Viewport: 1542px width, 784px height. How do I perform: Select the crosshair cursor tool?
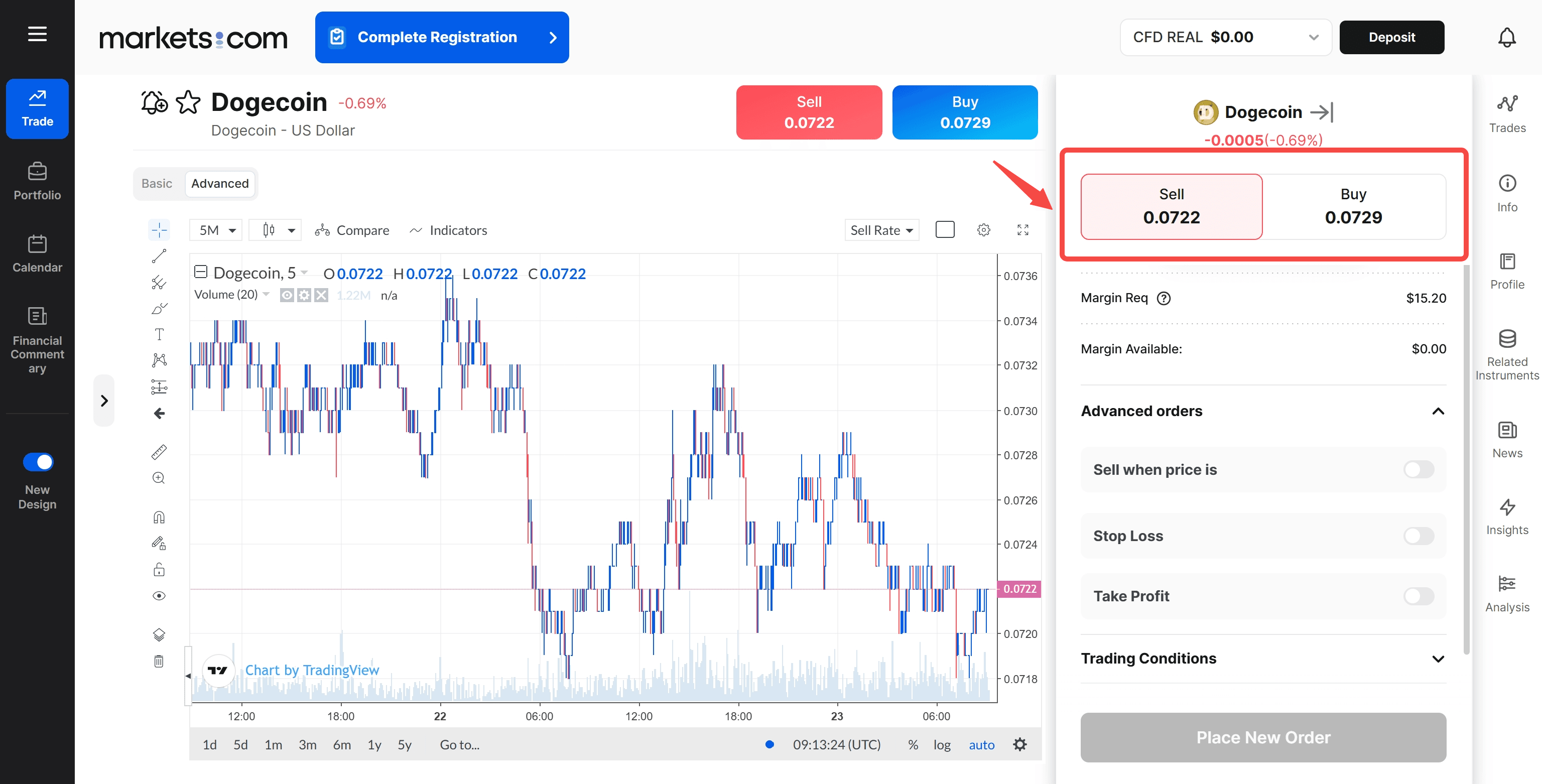(x=159, y=230)
